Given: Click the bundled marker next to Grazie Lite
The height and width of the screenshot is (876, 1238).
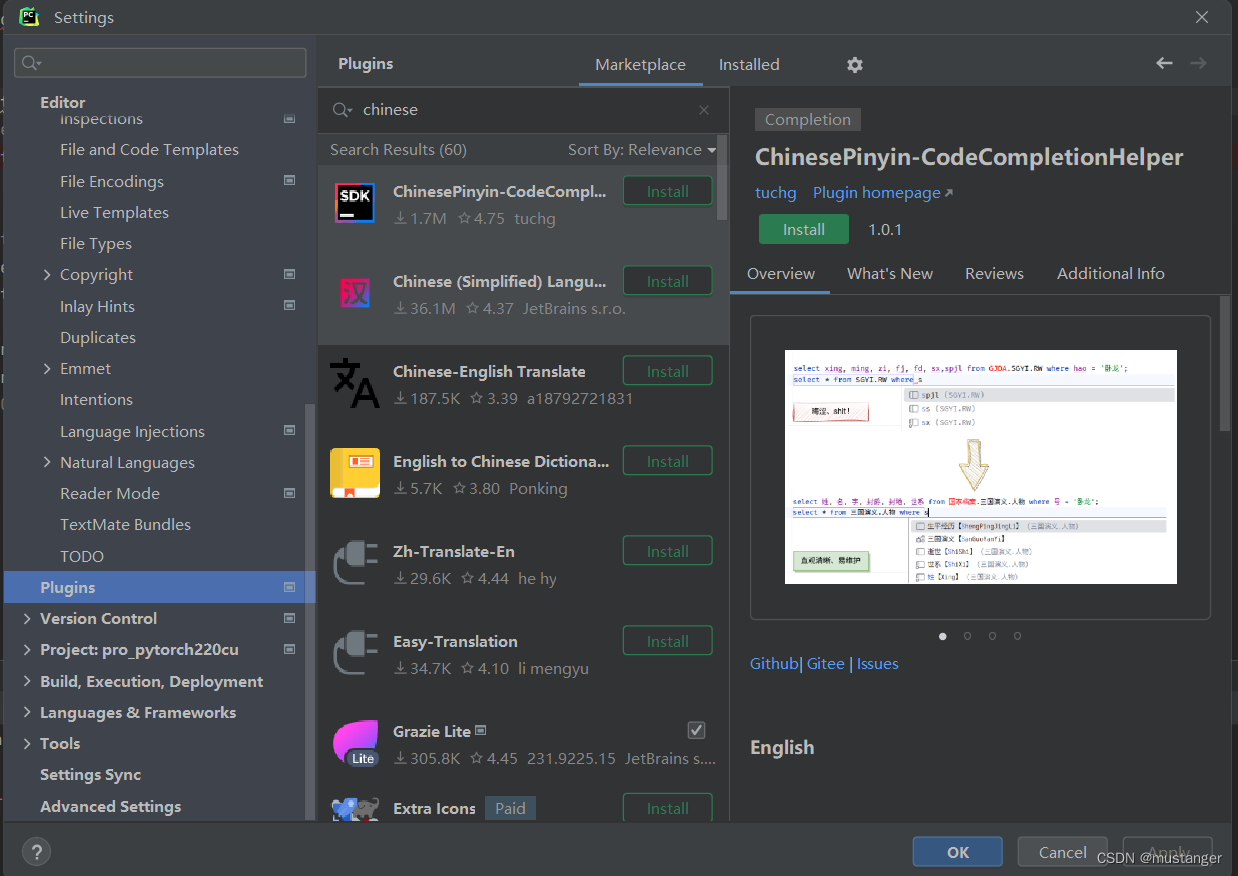Looking at the screenshot, I should tap(481, 731).
